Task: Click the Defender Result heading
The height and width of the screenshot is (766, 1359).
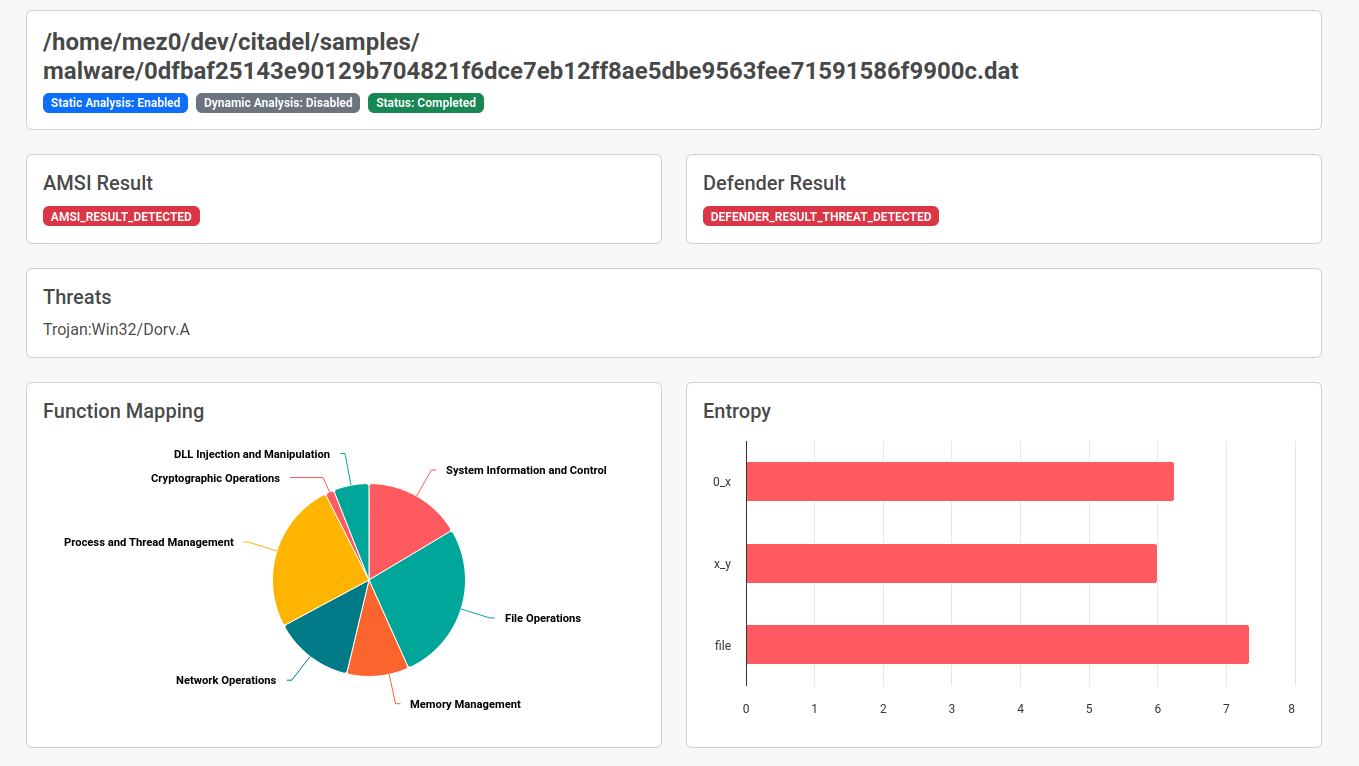Action: point(774,183)
